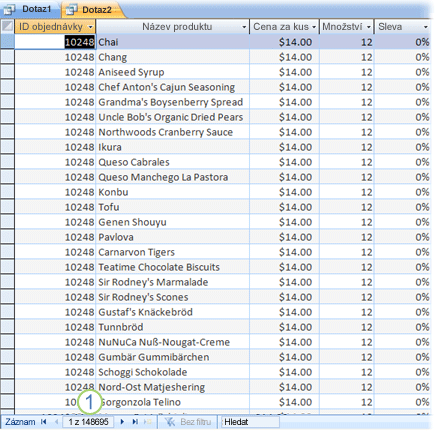Select the row selector for Chang
This screenshot has width=435, height=432.
point(7,57)
